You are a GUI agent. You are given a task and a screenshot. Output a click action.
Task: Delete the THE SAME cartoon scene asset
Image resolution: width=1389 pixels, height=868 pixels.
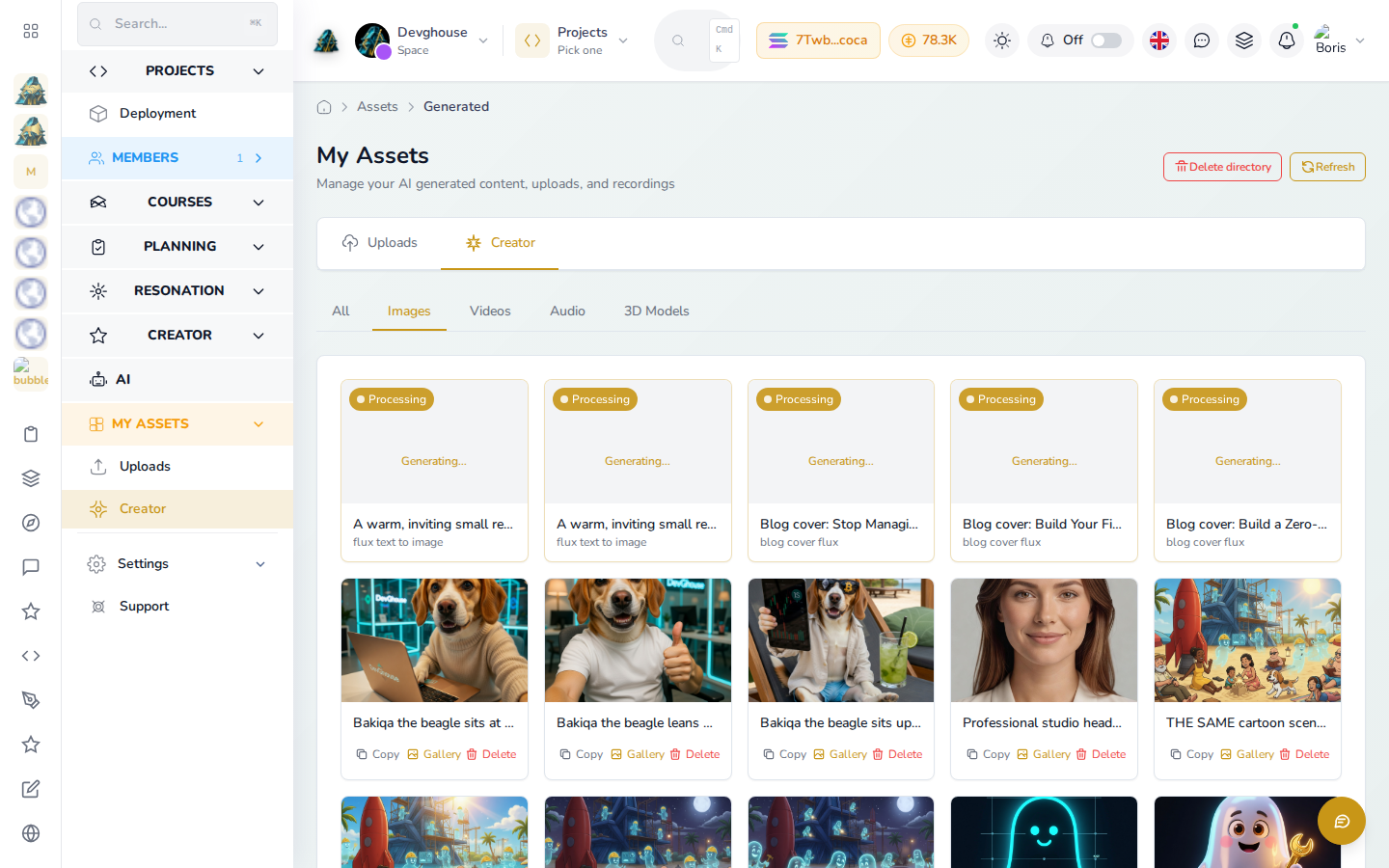coord(1304,754)
